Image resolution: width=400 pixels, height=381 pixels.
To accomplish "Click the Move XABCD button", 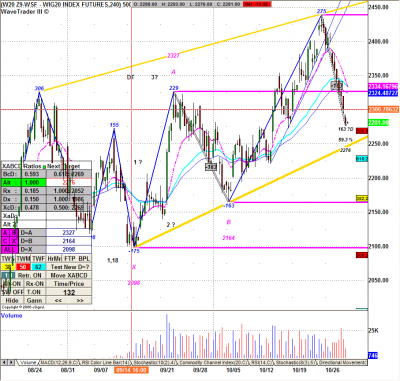I will coord(69,275).
